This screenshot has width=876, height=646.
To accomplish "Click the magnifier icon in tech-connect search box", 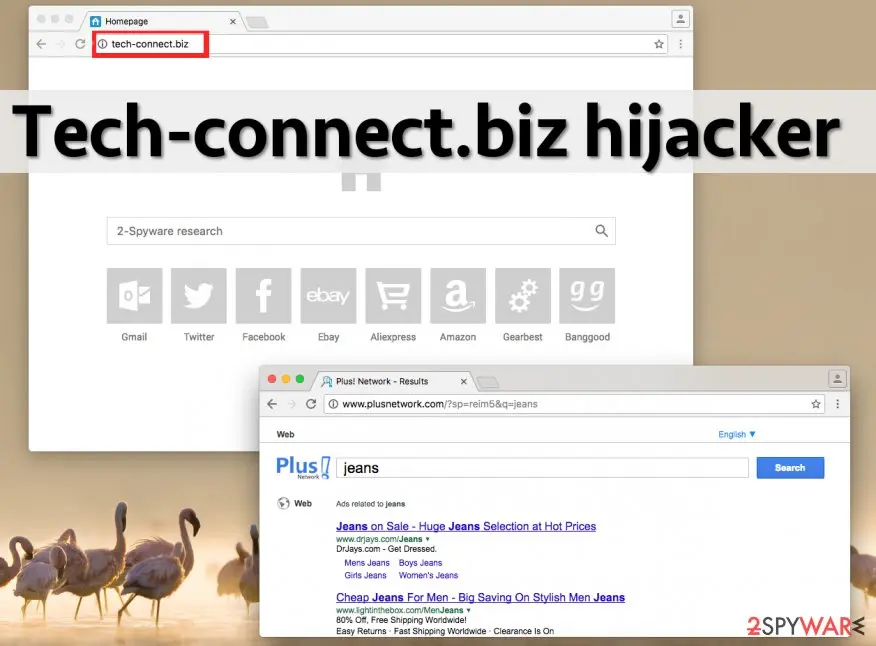I will click(x=601, y=231).
